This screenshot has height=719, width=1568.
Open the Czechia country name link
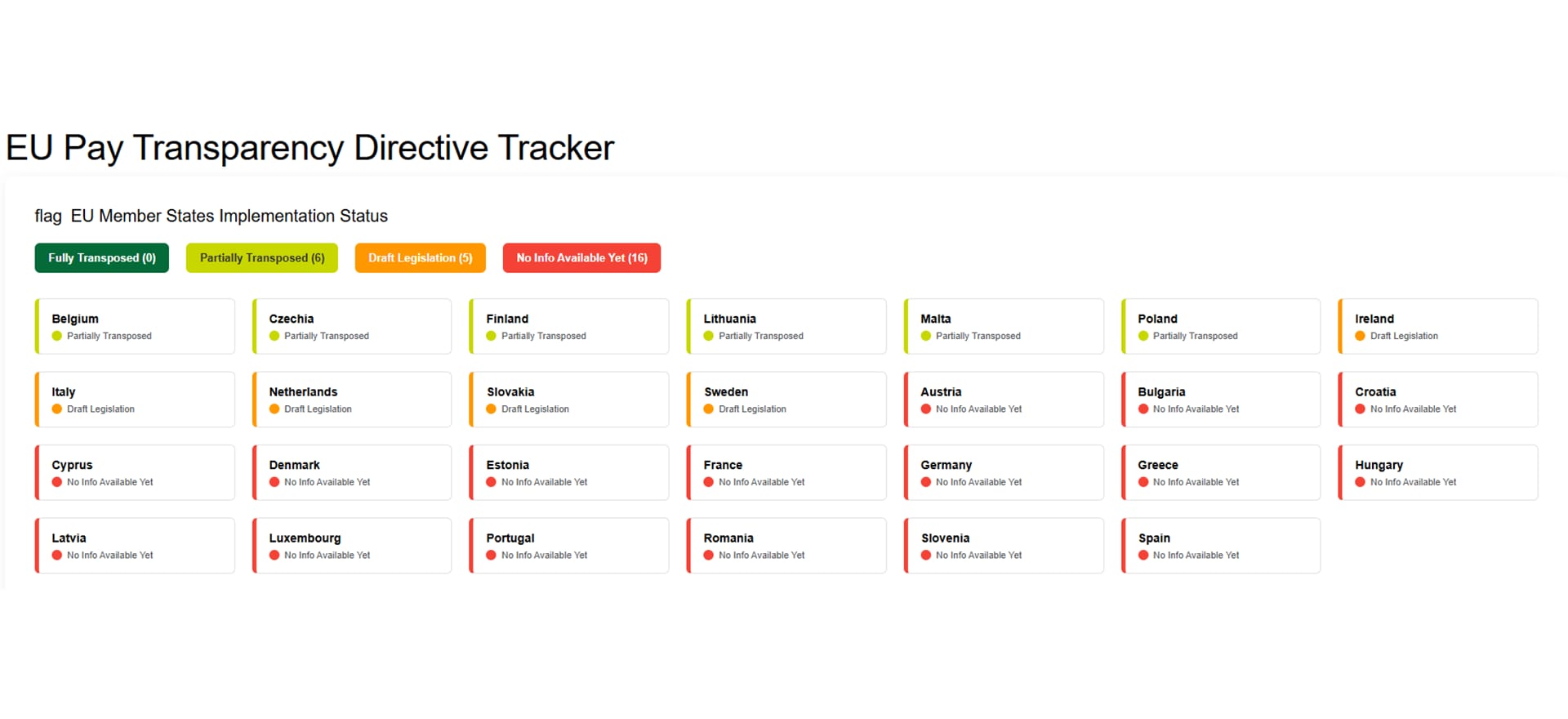292,319
